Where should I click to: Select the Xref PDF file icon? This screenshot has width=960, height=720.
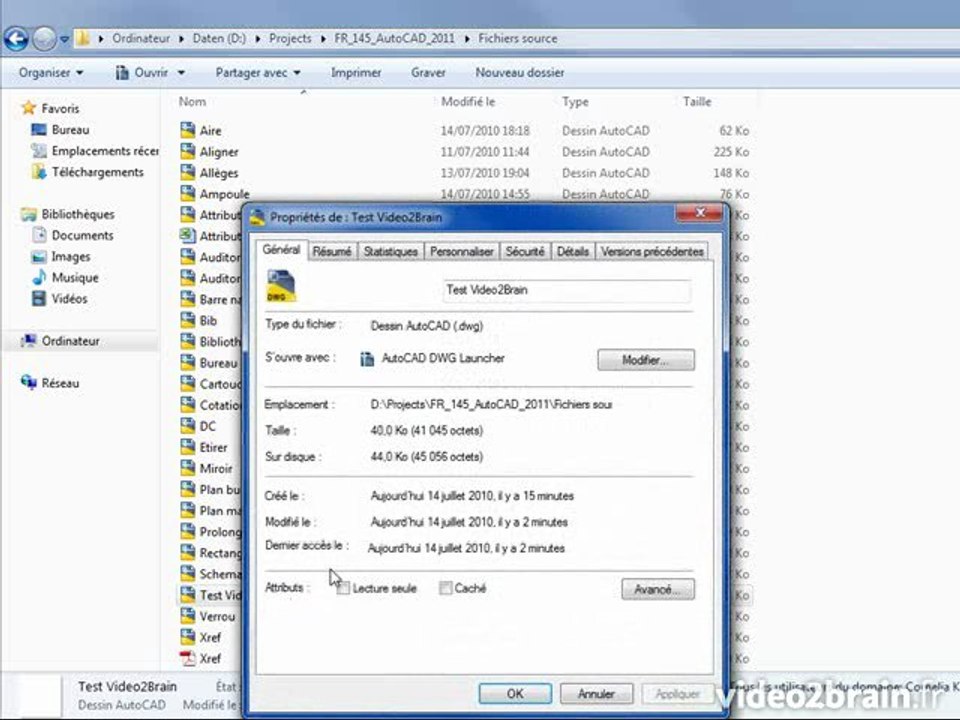[x=187, y=658]
